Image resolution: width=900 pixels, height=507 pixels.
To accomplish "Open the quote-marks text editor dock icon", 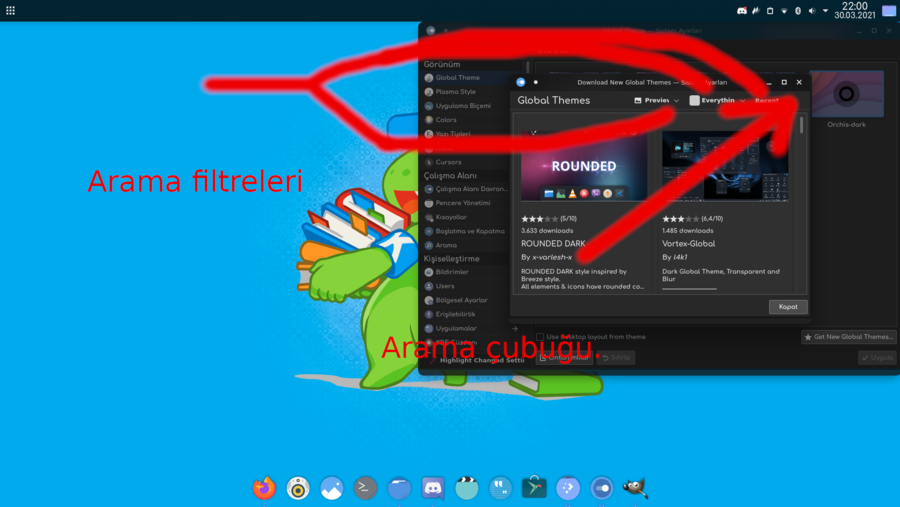I will (501, 488).
